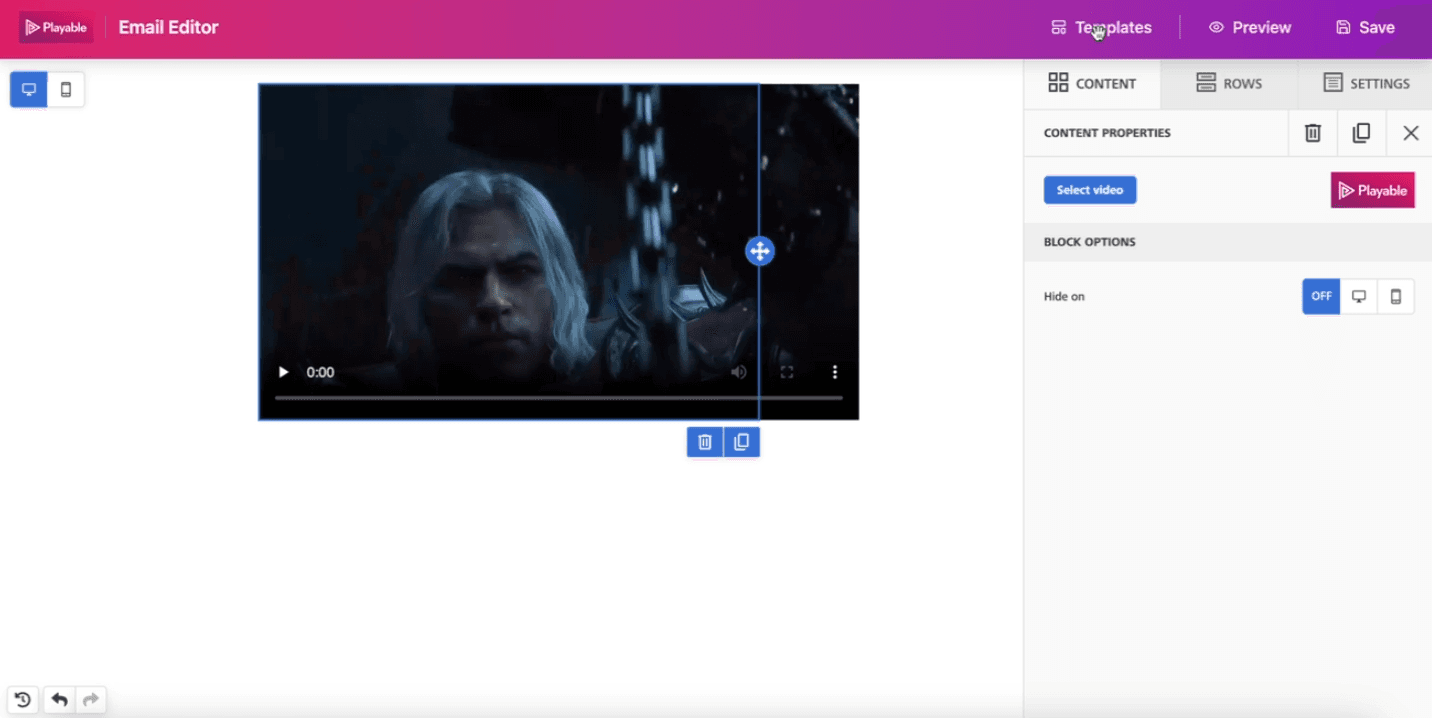Click the Content Properties heading
Screen dimensions: 1432x718
pos(1107,133)
